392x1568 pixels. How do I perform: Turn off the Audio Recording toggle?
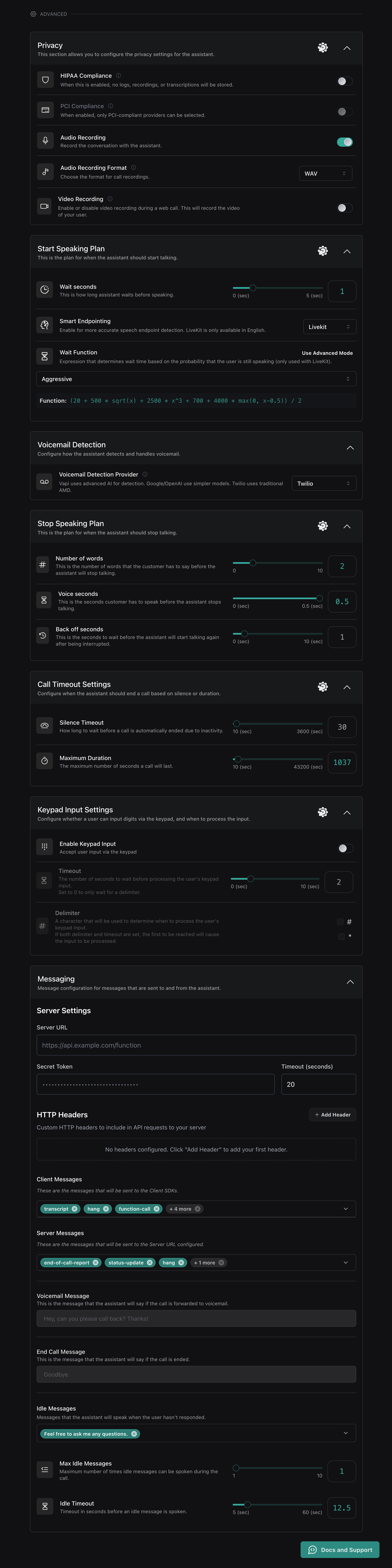(345, 142)
